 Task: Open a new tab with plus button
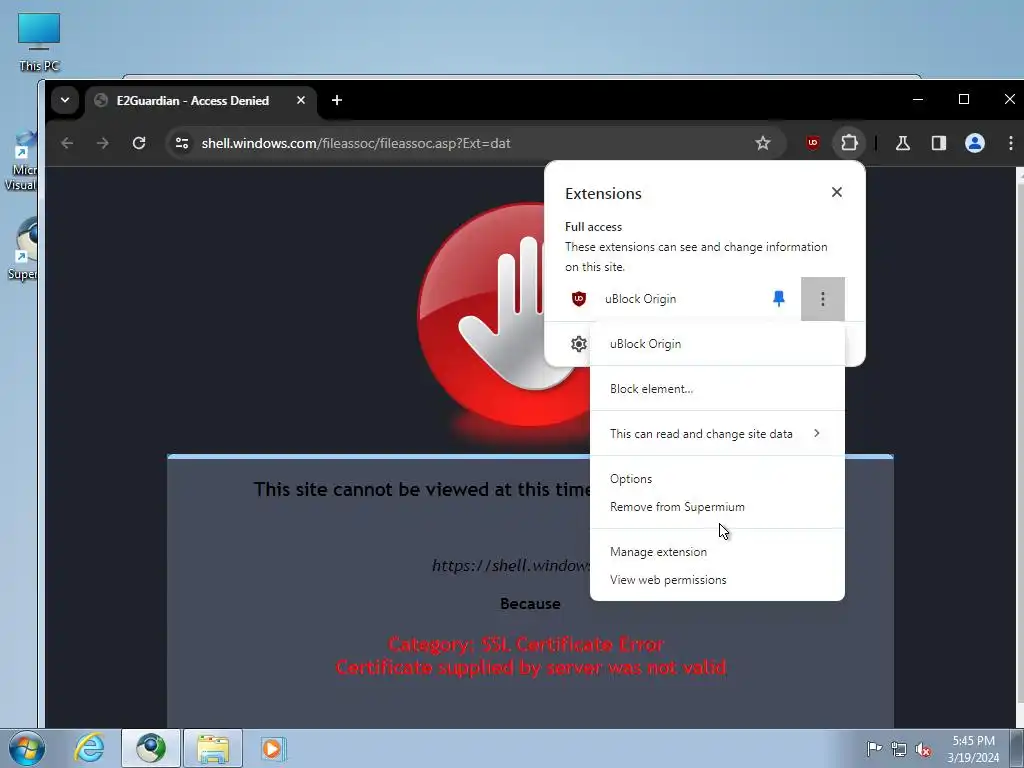pyautogui.click(x=336, y=100)
